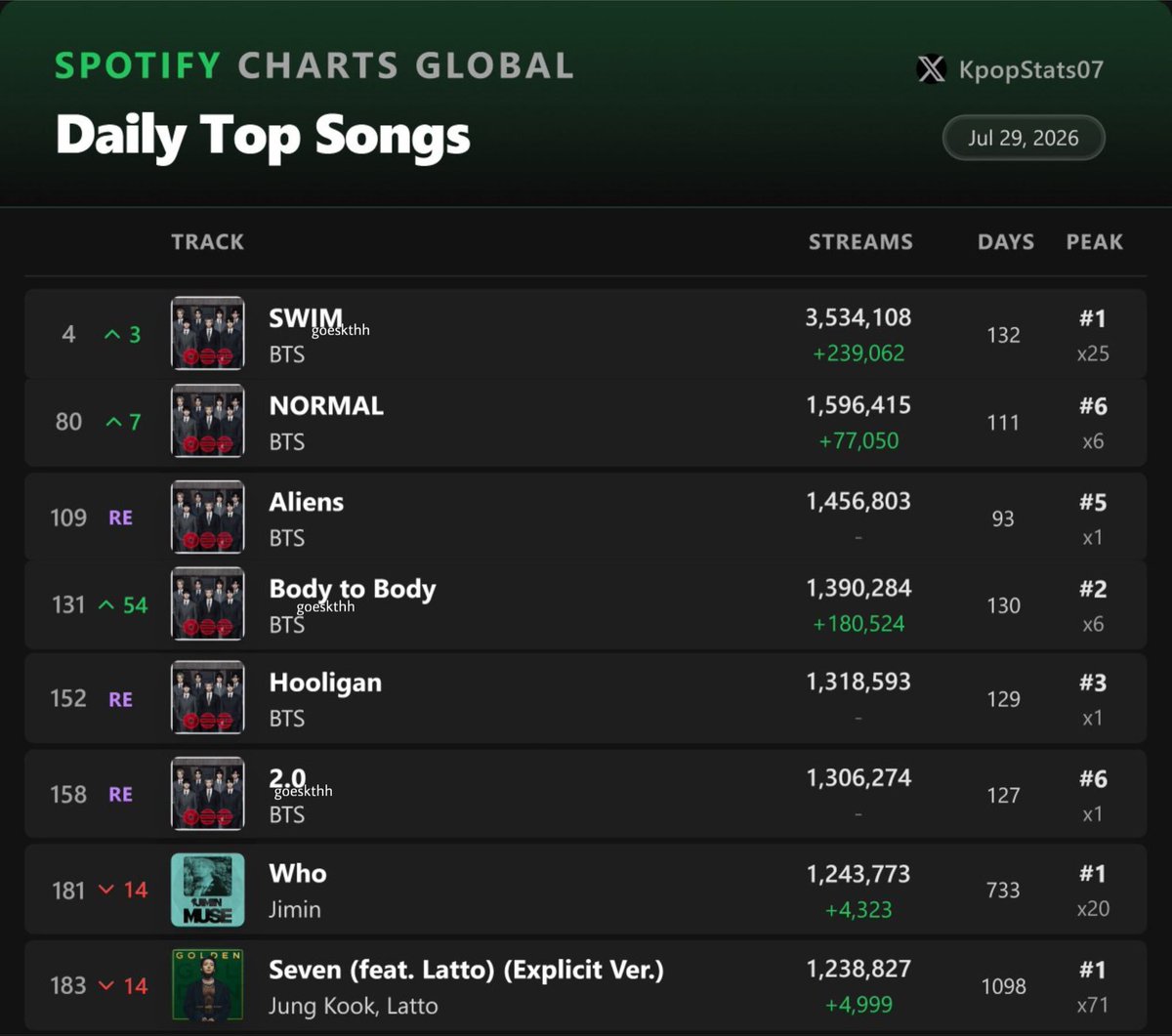1172x1036 pixels.
Task: Click stream count 1,306,274
Action: [858, 777]
